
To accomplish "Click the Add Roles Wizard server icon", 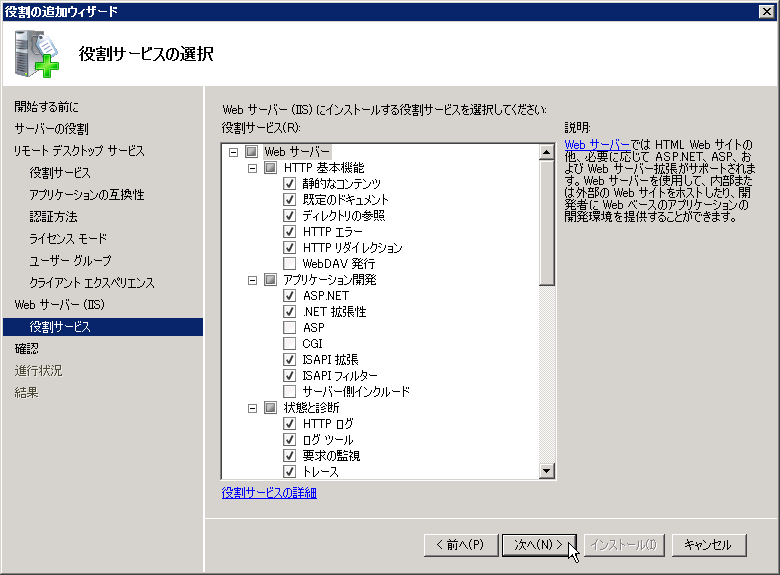I will [x=37, y=54].
